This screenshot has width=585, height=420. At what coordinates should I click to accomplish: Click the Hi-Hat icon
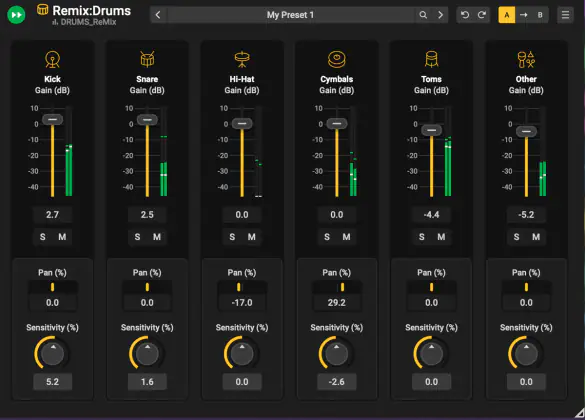tap(242, 59)
